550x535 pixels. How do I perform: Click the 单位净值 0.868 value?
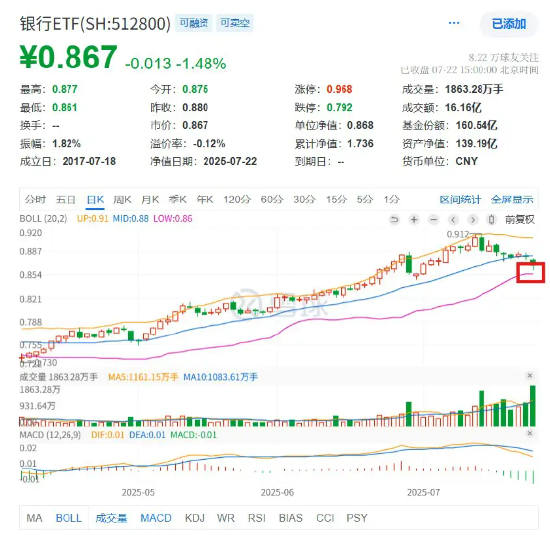360,125
